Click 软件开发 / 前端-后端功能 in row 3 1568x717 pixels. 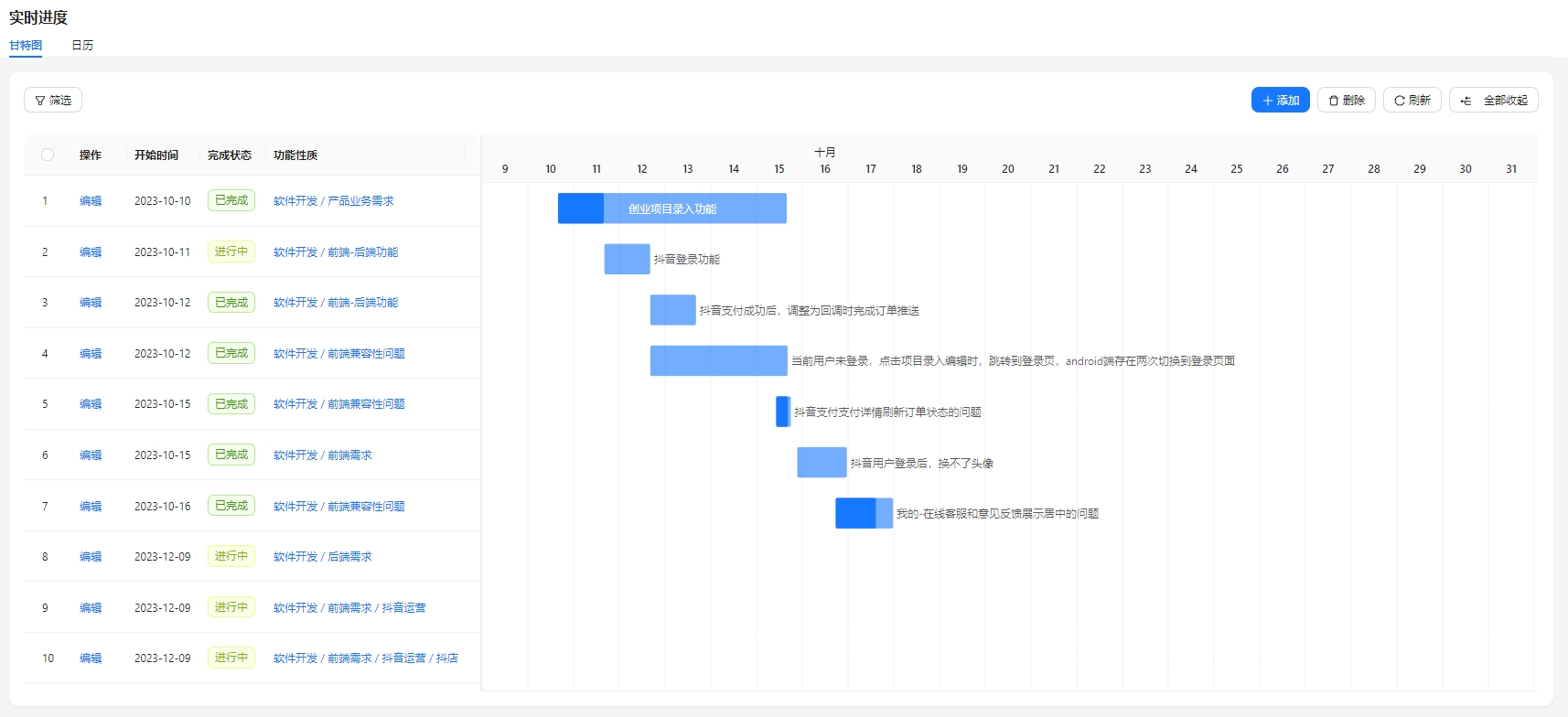pyautogui.click(x=336, y=302)
